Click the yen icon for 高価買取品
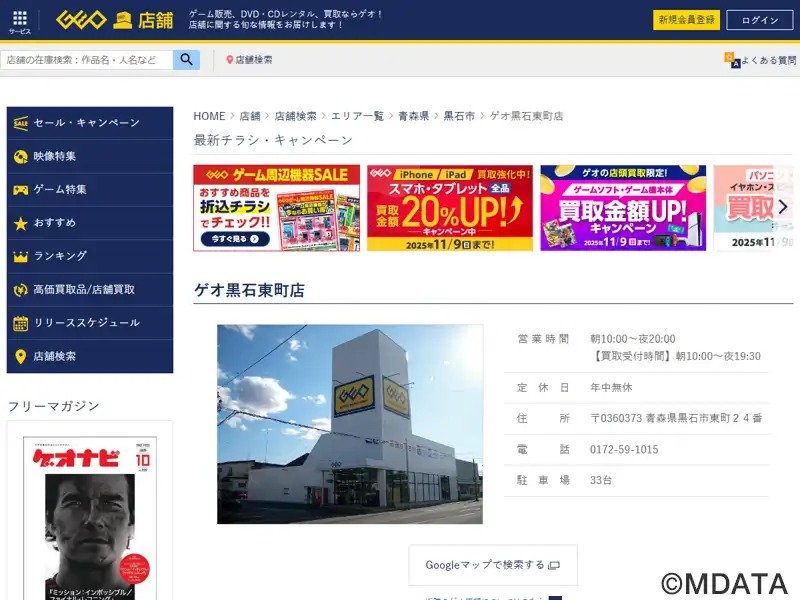 20,290
